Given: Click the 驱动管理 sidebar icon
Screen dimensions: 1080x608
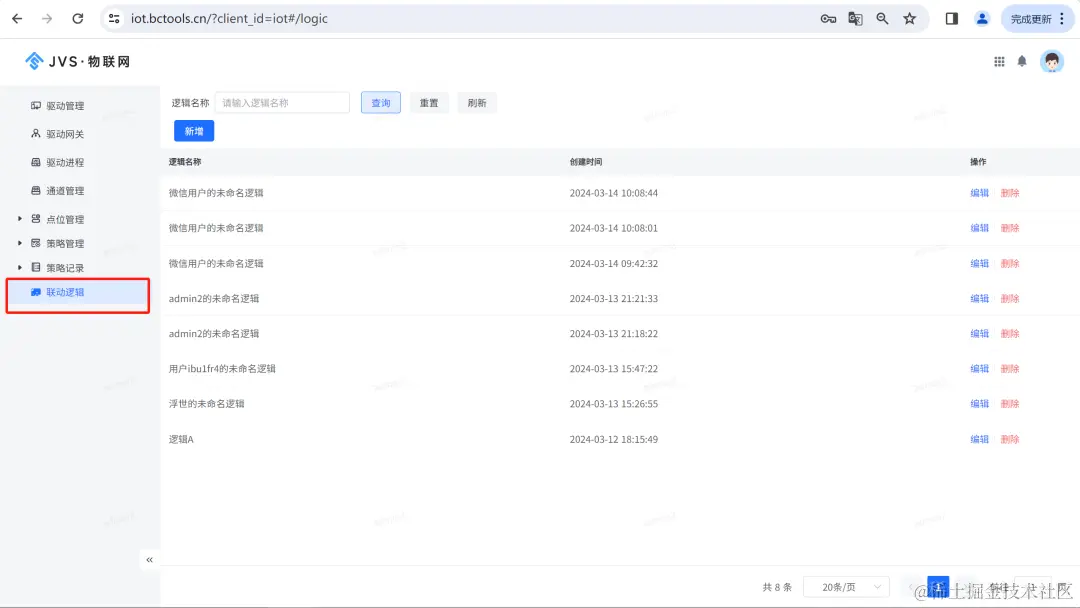Looking at the screenshot, I should click(36, 105).
